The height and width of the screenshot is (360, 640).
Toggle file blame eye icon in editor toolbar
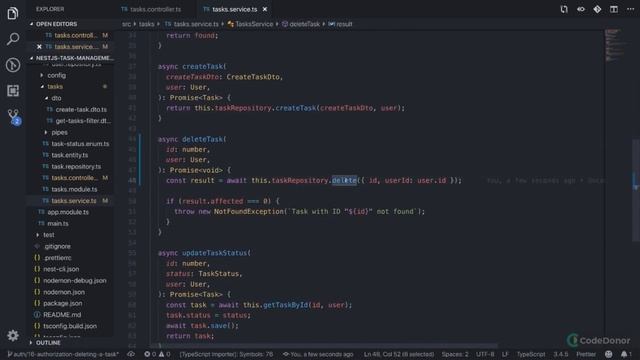tap(580, 9)
